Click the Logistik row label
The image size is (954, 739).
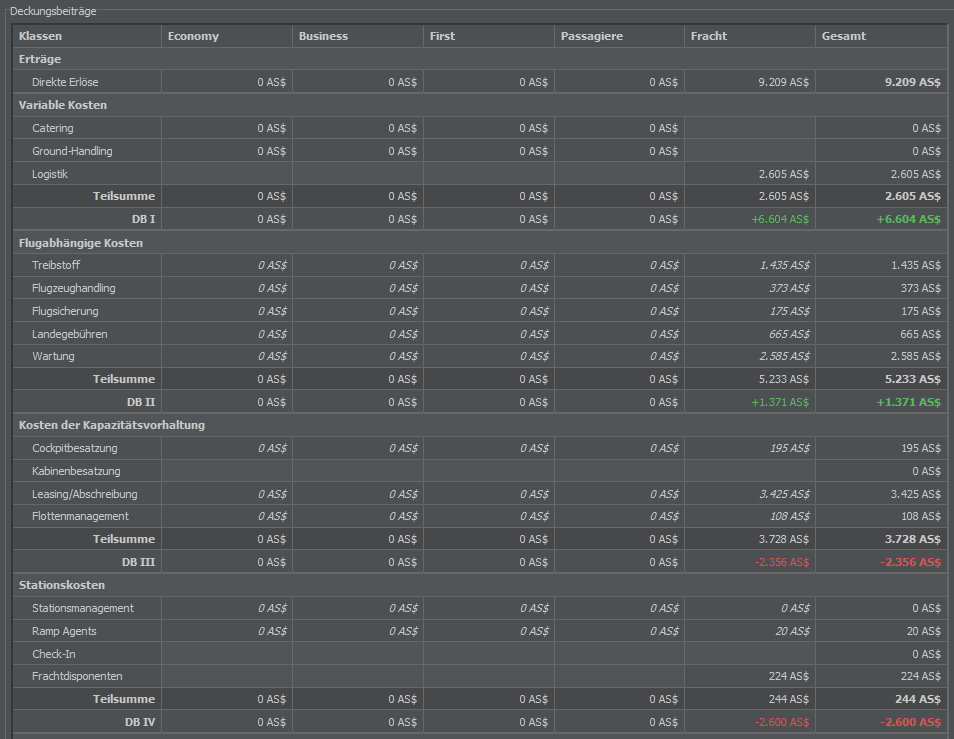coord(50,174)
